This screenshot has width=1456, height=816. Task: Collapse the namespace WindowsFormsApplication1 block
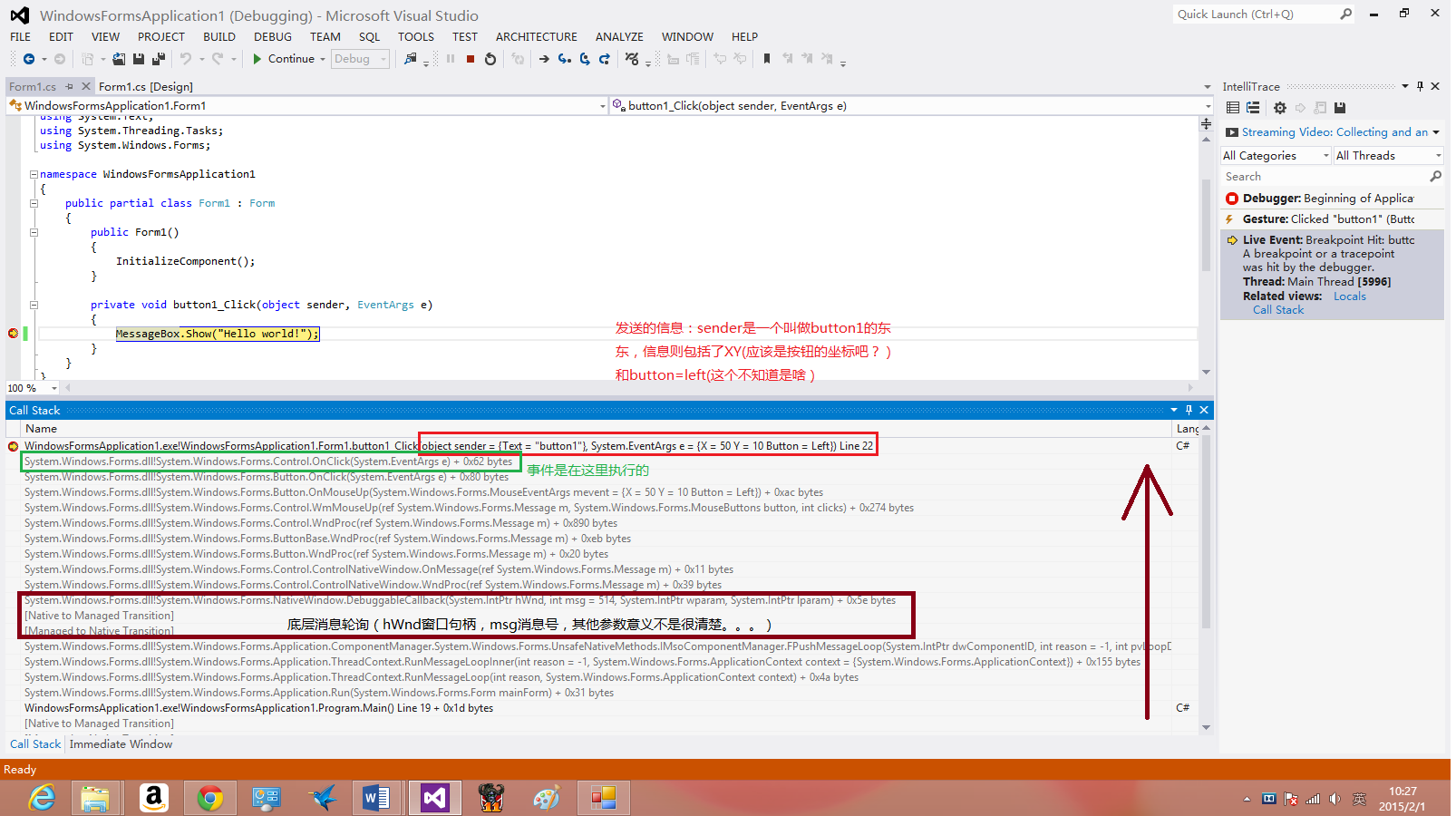(34, 174)
